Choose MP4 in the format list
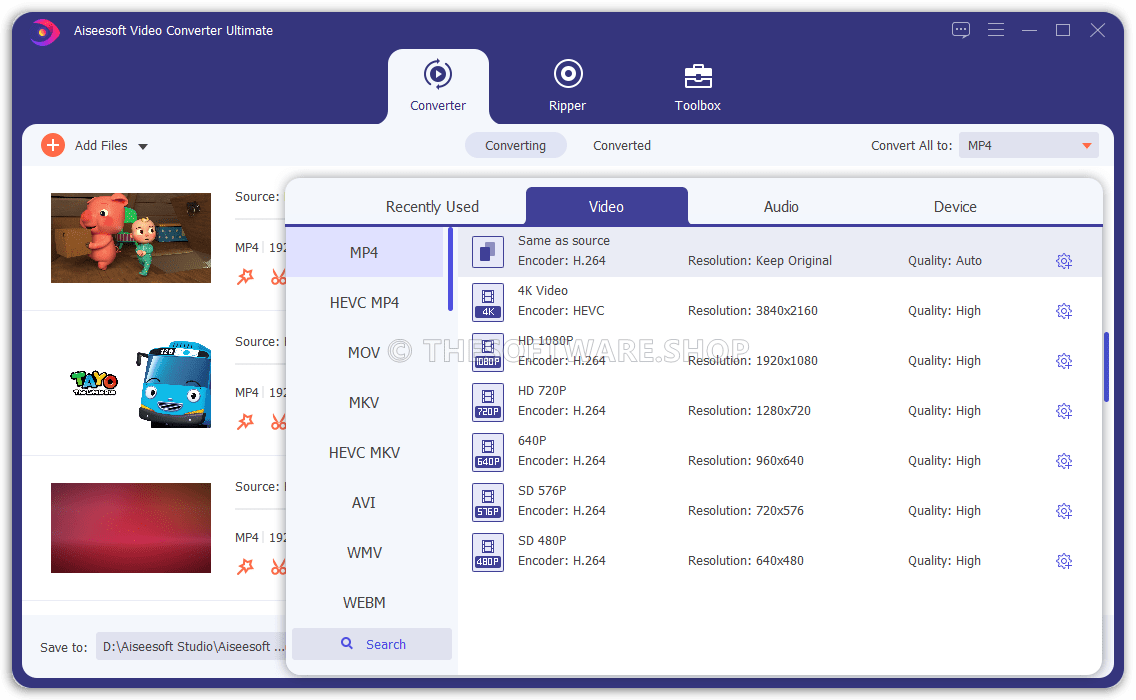This screenshot has height=700, width=1136. click(x=364, y=252)
